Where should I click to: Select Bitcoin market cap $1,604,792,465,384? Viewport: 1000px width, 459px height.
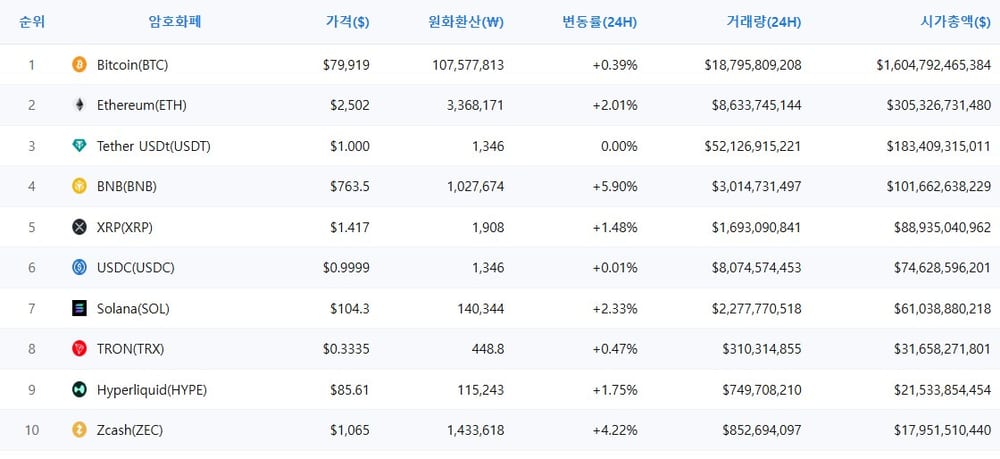click(x=934, y=65)
